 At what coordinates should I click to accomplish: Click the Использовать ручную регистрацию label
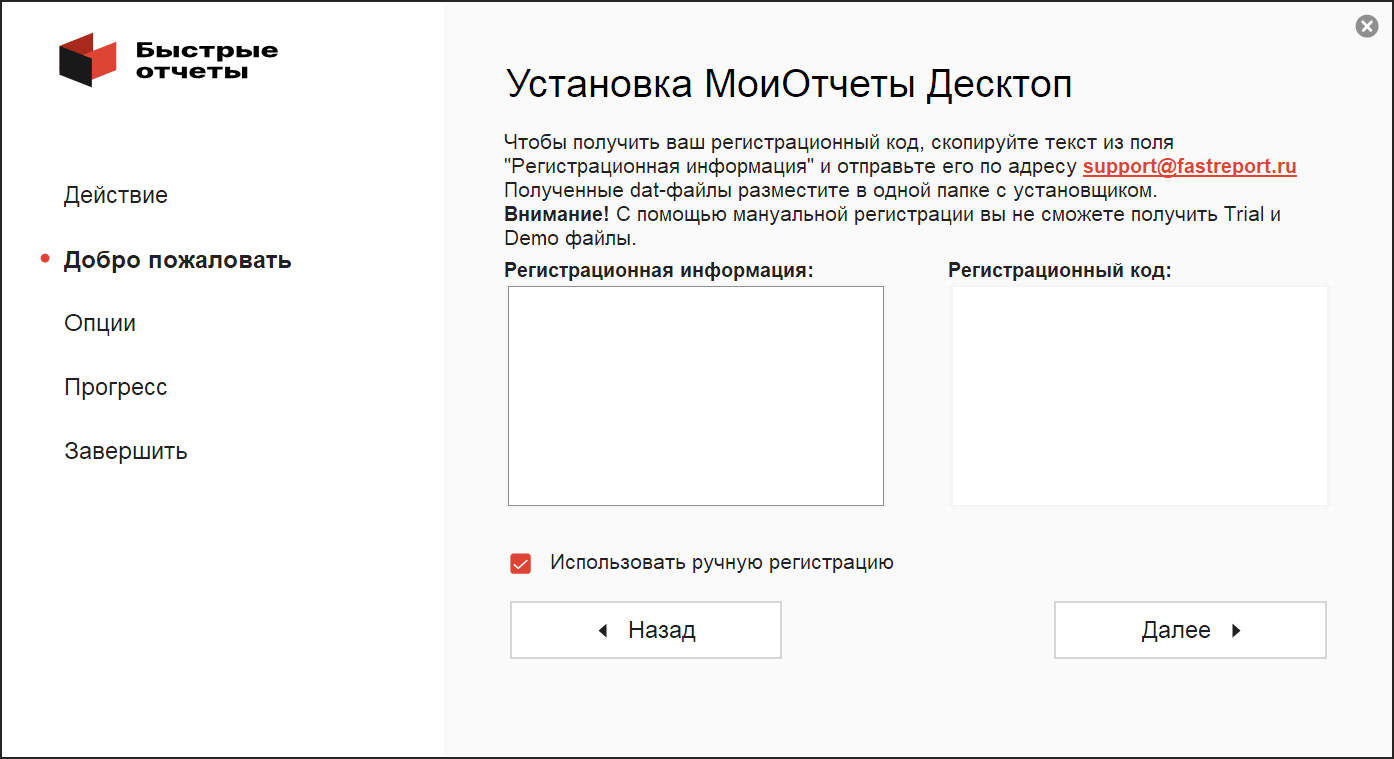coord(721,563)
